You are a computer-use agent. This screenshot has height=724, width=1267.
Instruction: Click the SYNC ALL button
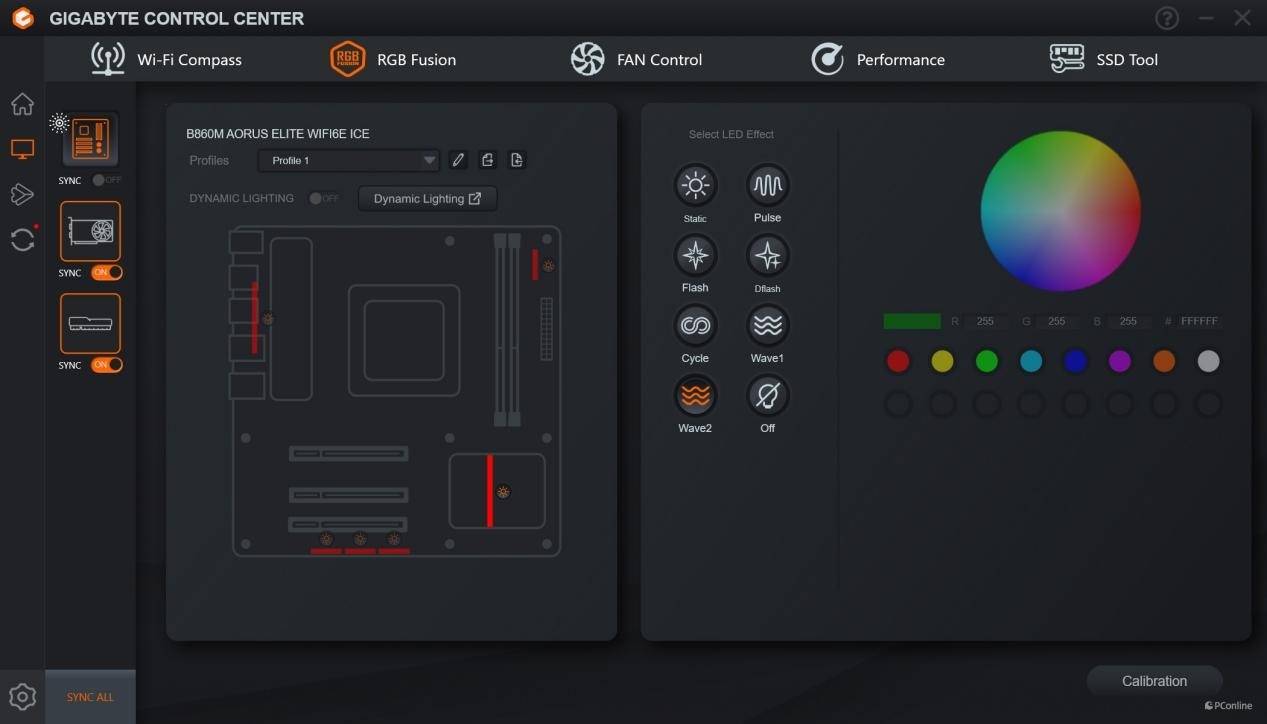coord(90,697)
